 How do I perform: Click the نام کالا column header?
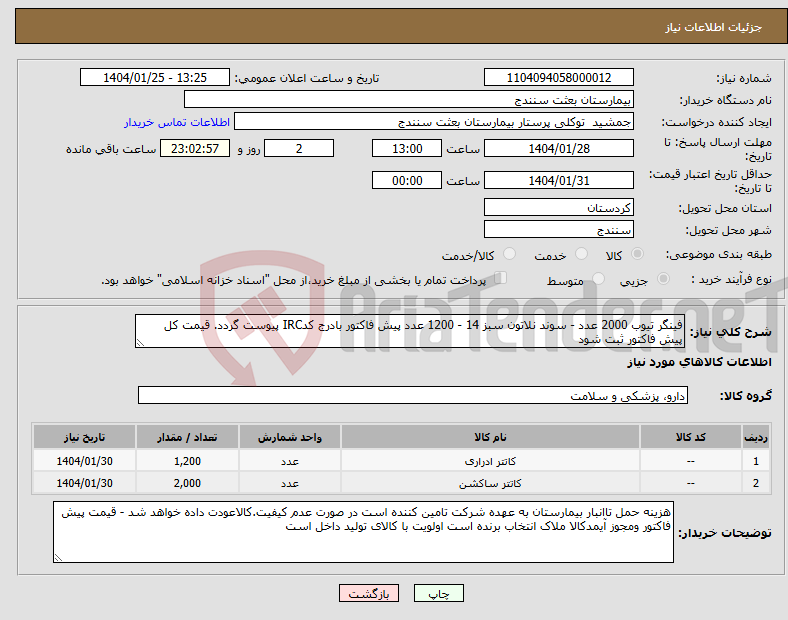(490, 437)
